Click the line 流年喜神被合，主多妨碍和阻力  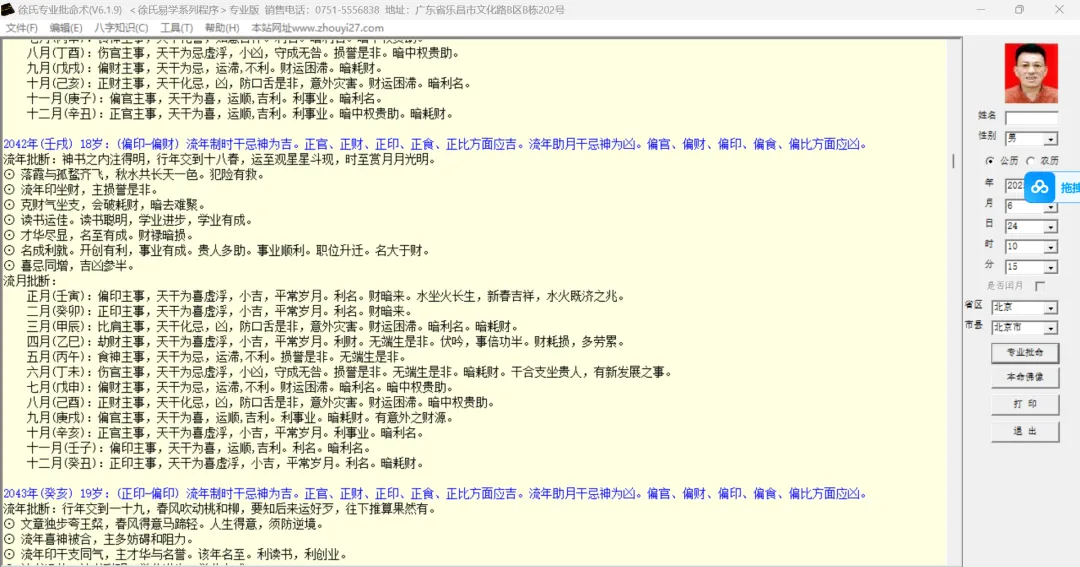(x=99, y=539)
